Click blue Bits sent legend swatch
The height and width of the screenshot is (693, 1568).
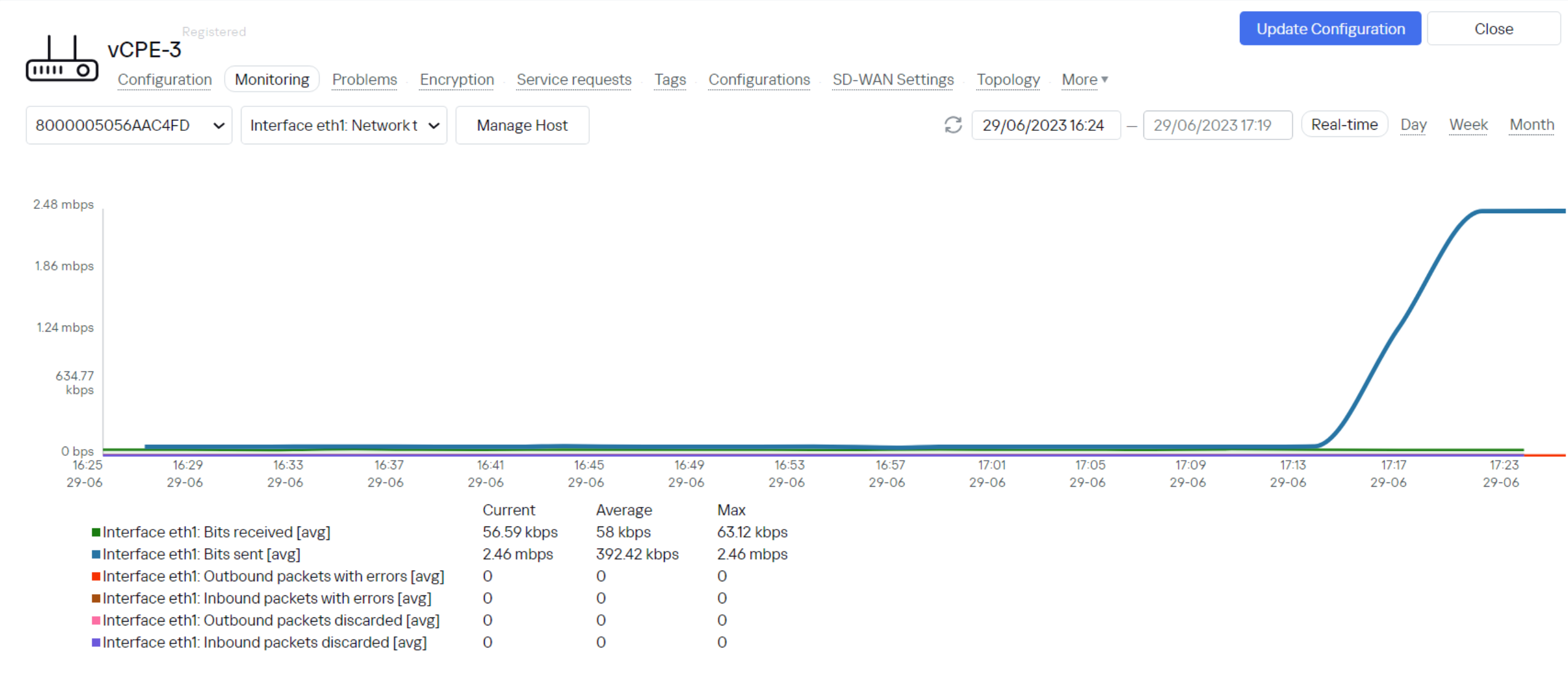[x=96, y=554]
